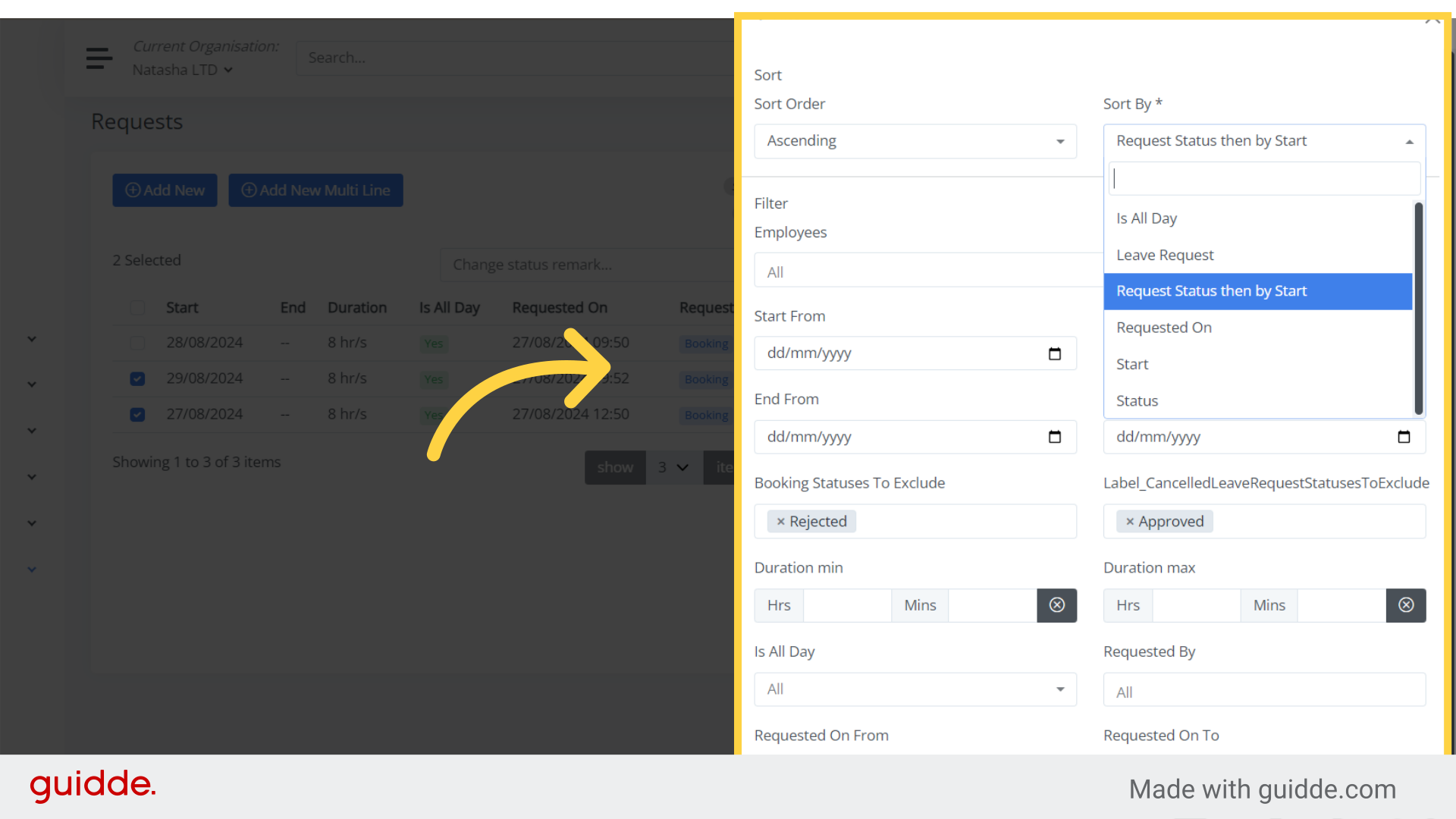The height and width of the screenshot is (819, 1456).
Task: Click the Start From date field
Action: click(x=915, y=353)
